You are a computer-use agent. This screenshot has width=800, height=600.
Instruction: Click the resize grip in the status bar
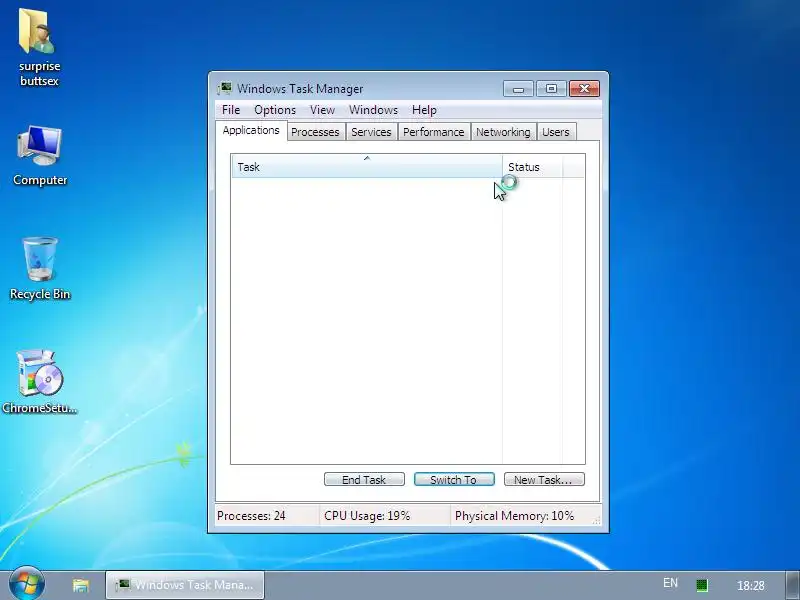click(x=596, y=520)
